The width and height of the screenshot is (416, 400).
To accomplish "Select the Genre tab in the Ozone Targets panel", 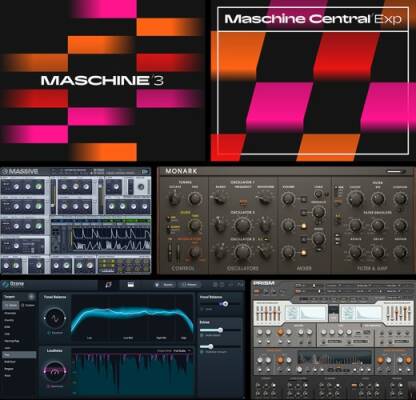I will [11, 305].
